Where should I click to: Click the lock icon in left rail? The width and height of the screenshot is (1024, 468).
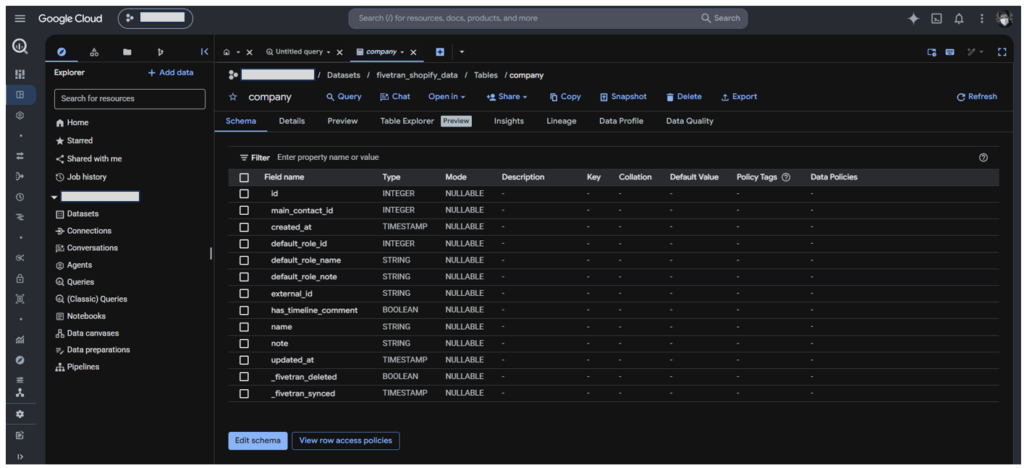click(20, 278)
